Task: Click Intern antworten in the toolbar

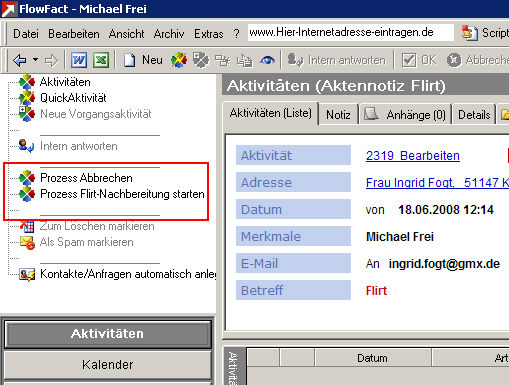Action: pyautogui.click(x=336, y=60)
